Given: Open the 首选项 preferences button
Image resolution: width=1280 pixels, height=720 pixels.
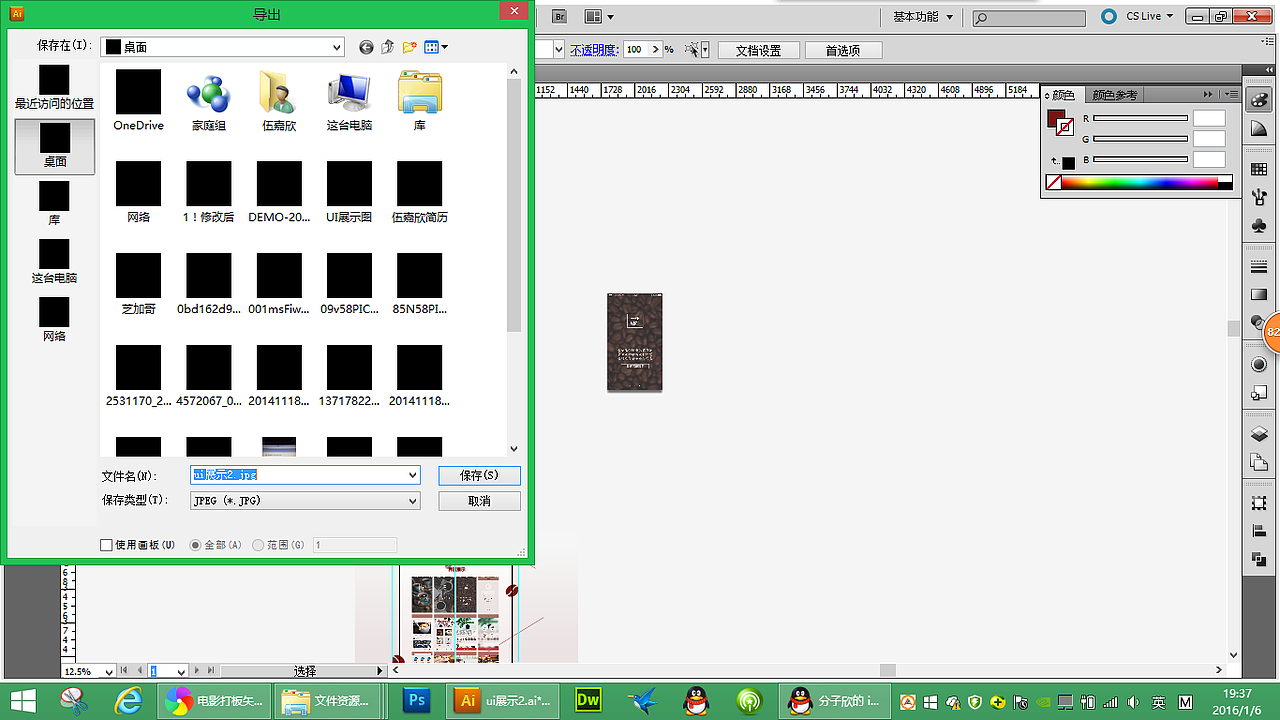Looking at the screenshot, I should click(843, 50).
